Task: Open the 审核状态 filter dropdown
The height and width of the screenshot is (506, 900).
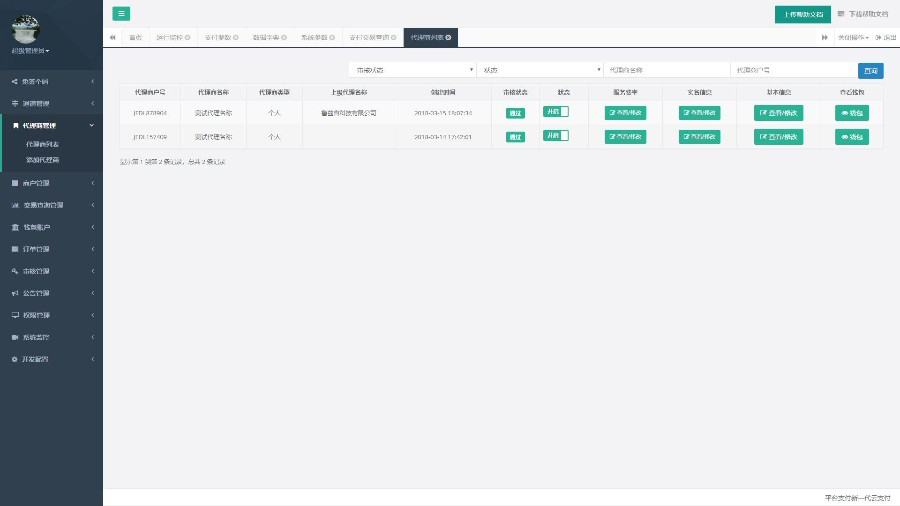Action: 412,70
